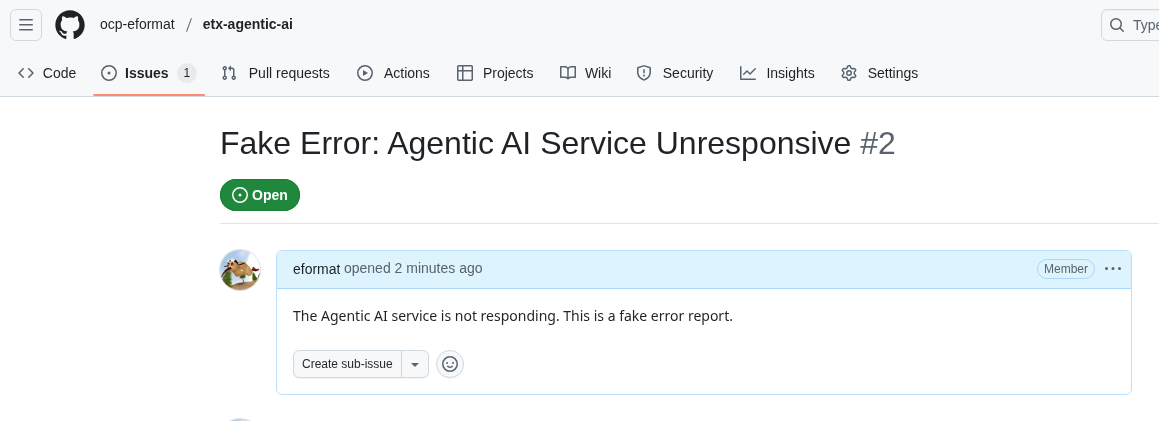Open the repository Settings tab
The image size is (1159, 421).
pyautogui.click(x=880, y=73)
